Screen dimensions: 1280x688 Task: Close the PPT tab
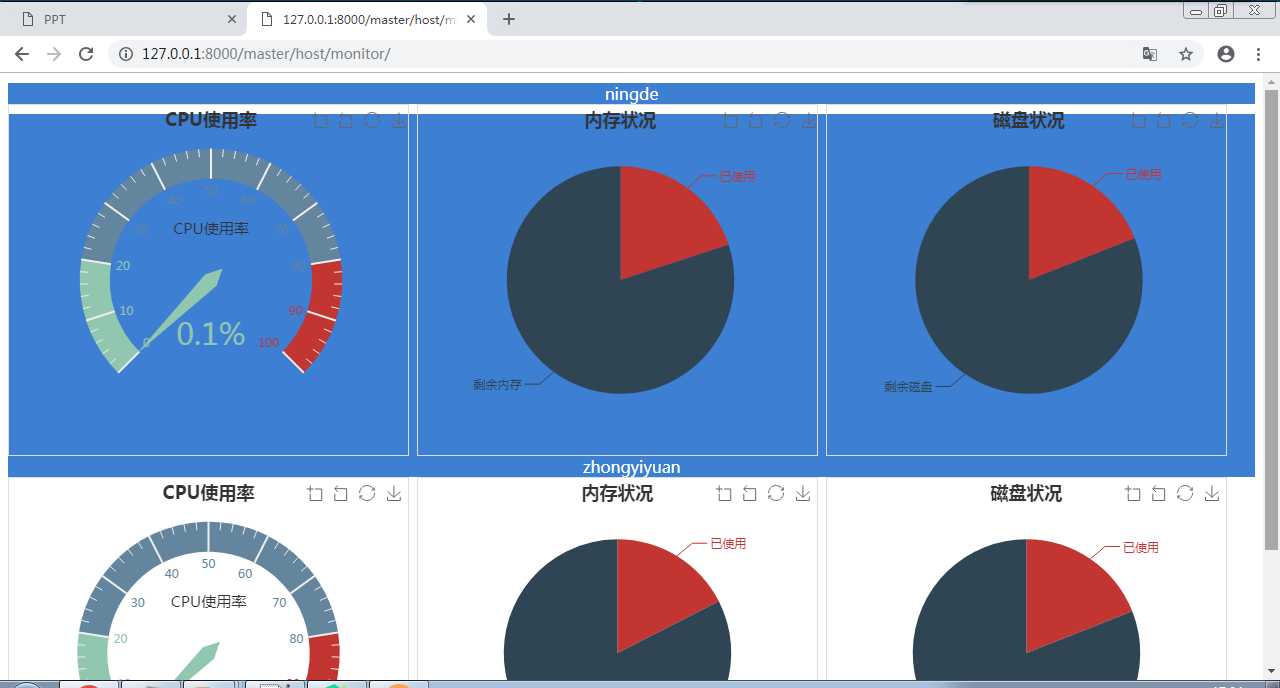click(x=232, y=19)
